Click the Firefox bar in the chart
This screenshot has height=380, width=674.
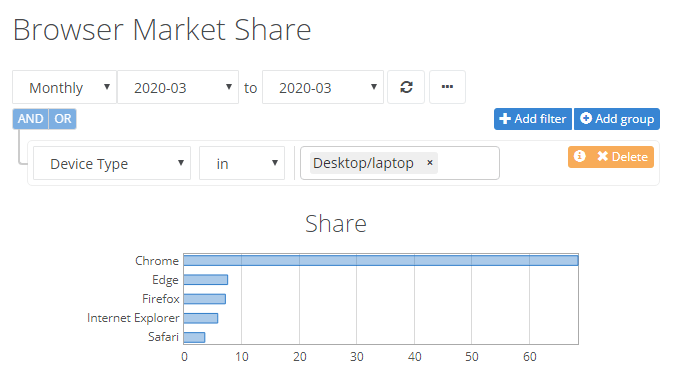coord(205,299)
